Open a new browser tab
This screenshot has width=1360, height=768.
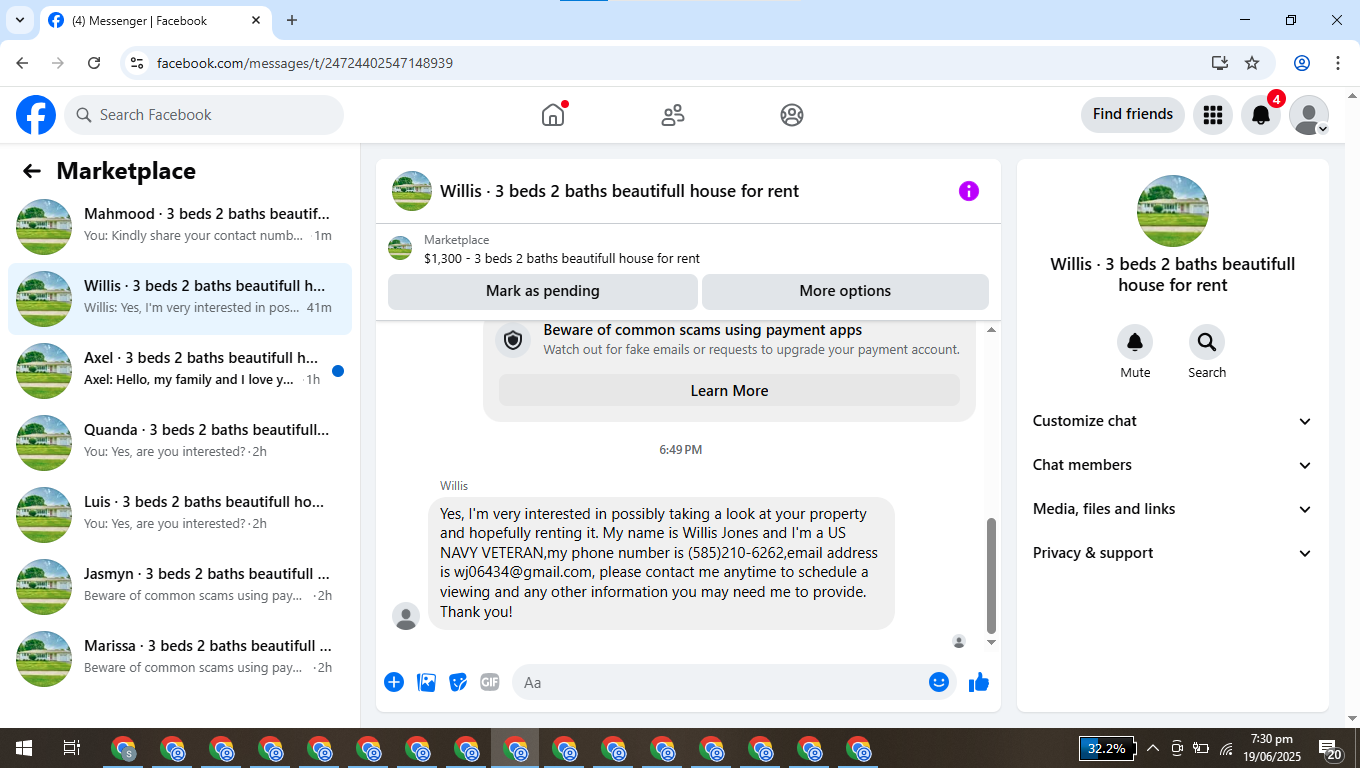pyautogui.click(x=292, y=20)
